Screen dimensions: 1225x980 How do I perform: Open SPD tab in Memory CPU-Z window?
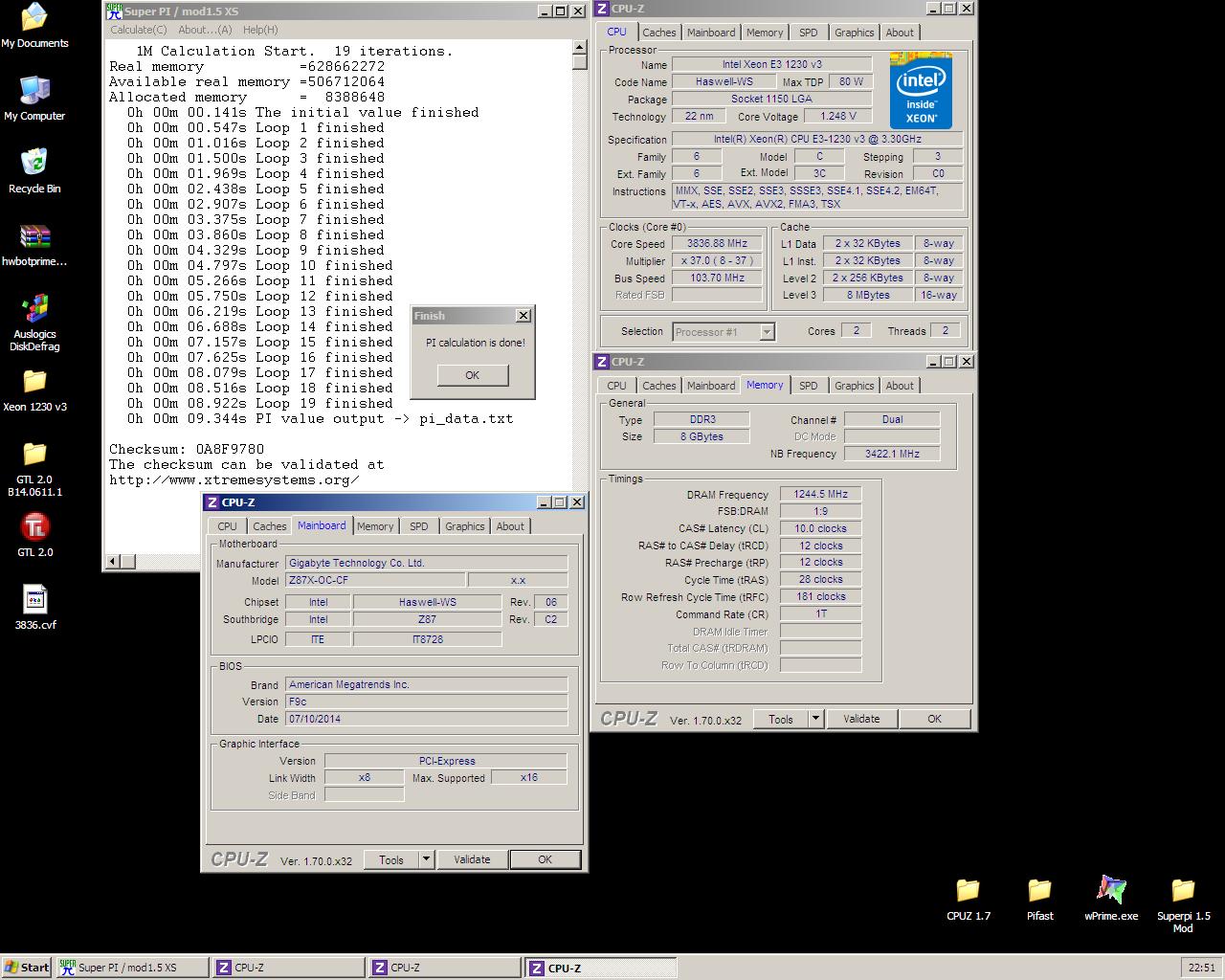[809, 386]
